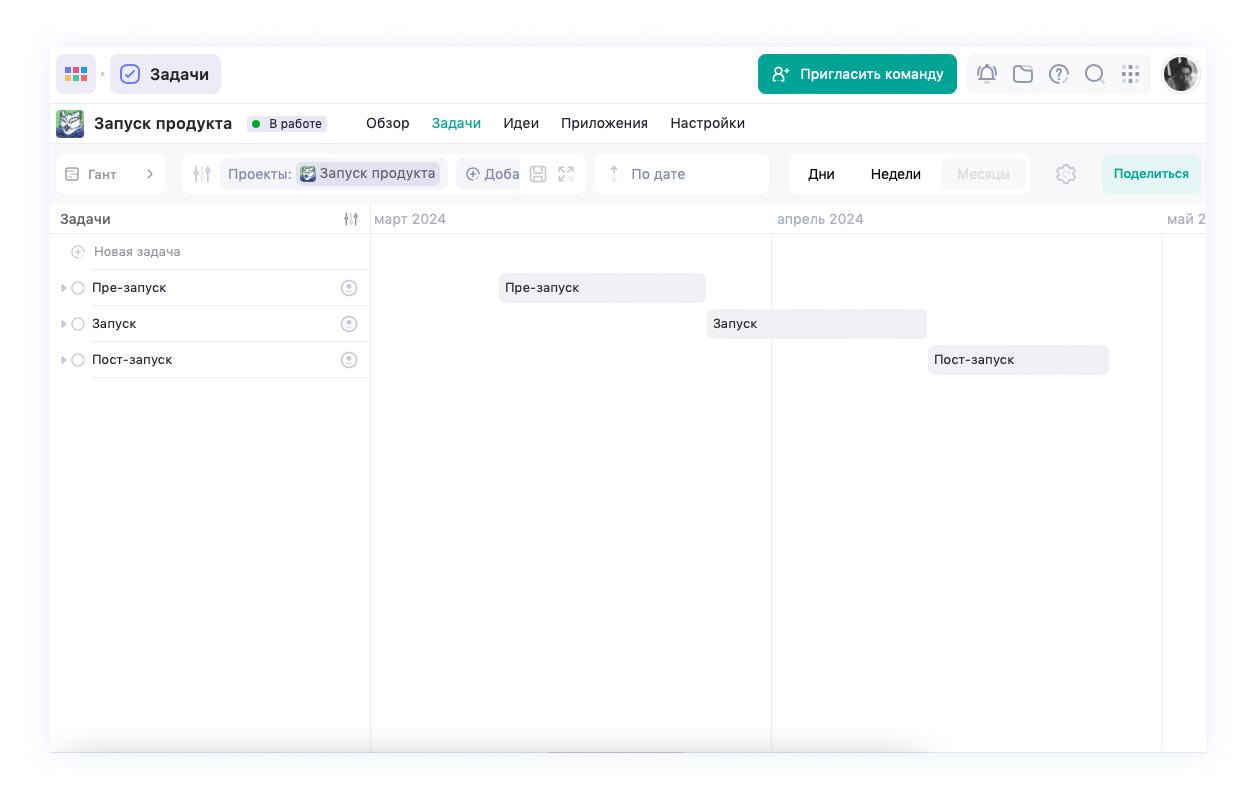Click the Gantt settings gear icon
Image resolution: width=1256 pixels, height=800 pixels.
click(1066, 174)
